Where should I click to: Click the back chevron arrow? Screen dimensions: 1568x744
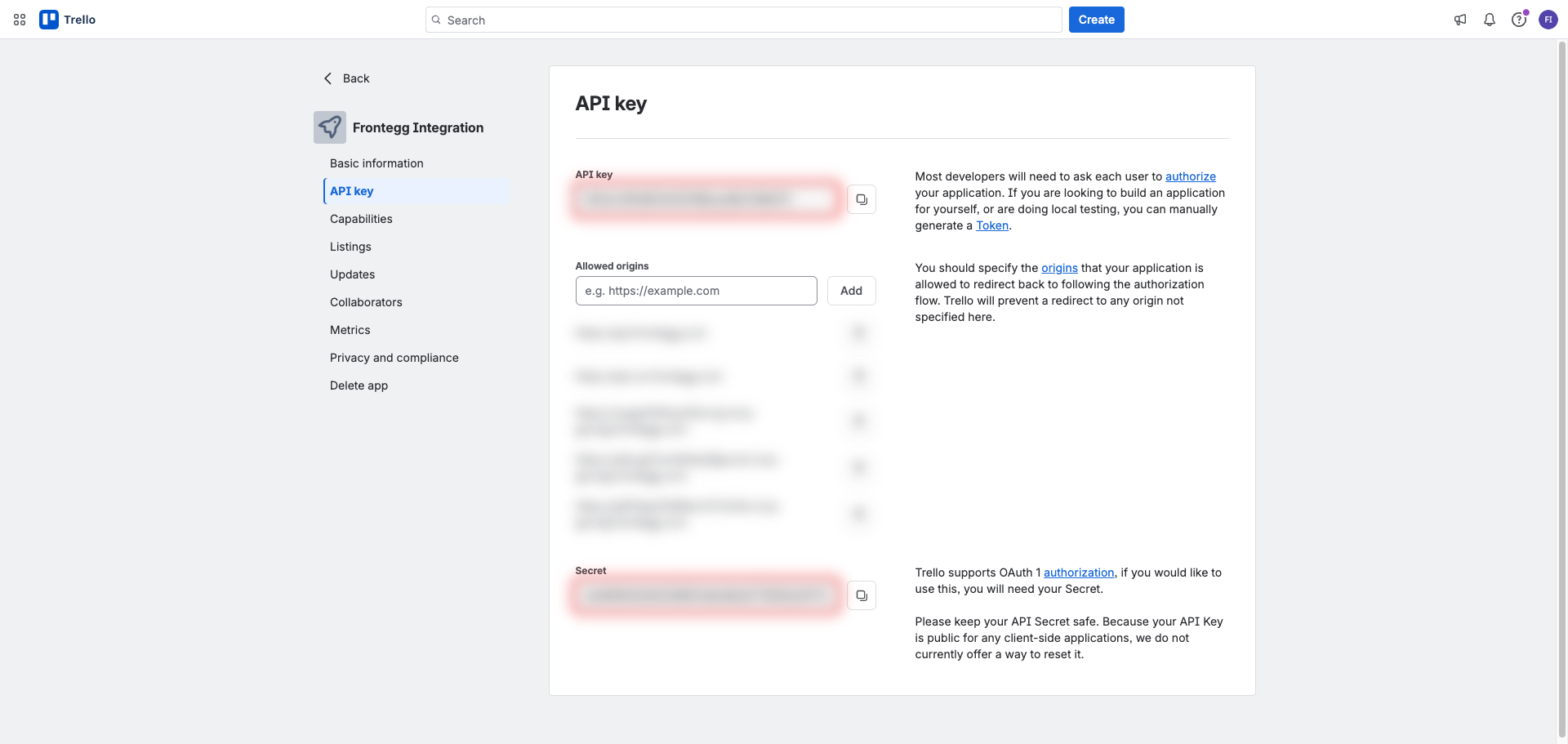click(328, 78)
